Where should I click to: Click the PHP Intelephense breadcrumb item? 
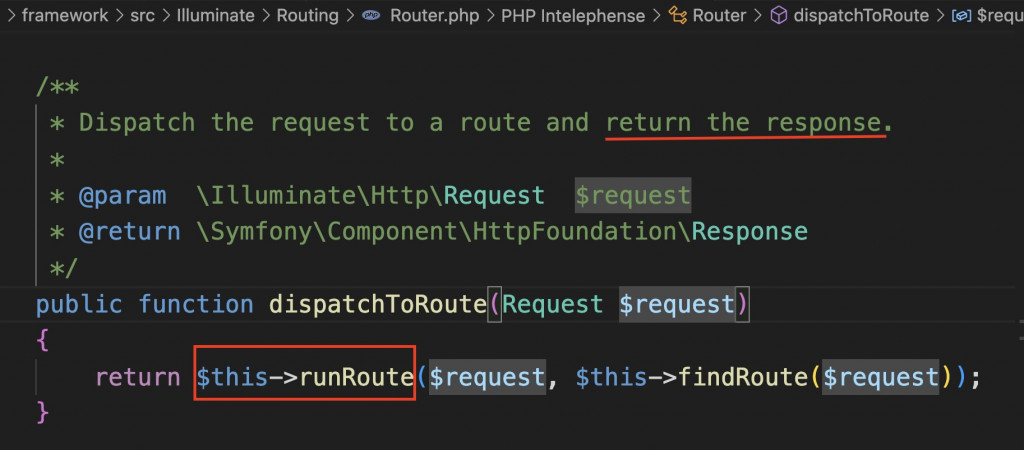(573, 16)
